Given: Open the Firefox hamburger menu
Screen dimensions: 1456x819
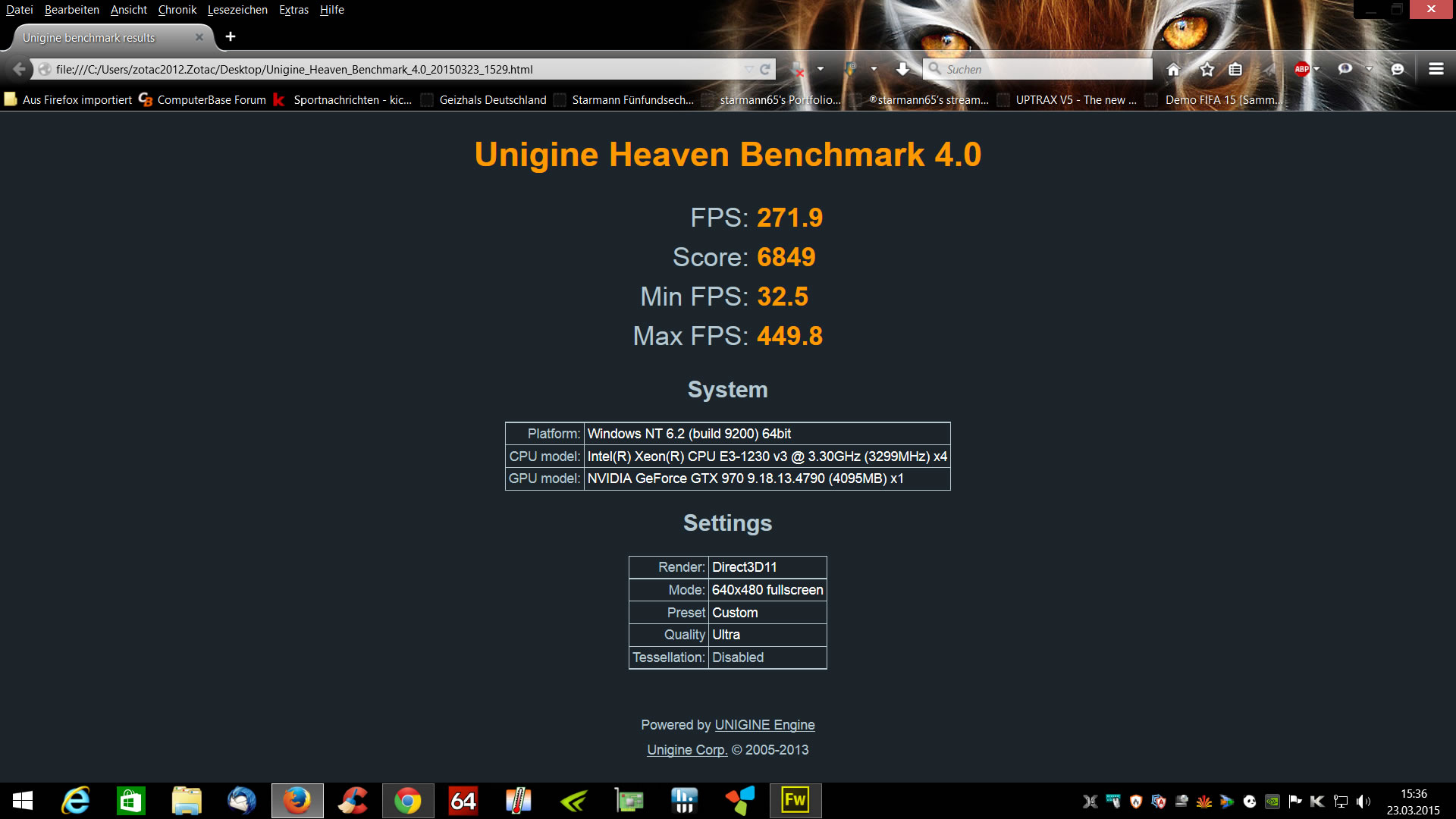Looking at the screenshot, I should click(1436, 69).
